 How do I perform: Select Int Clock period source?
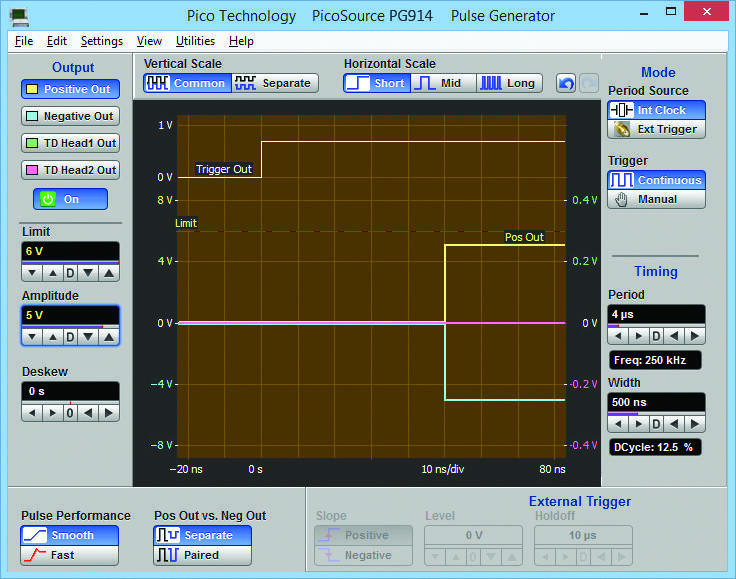click(656, 110)
